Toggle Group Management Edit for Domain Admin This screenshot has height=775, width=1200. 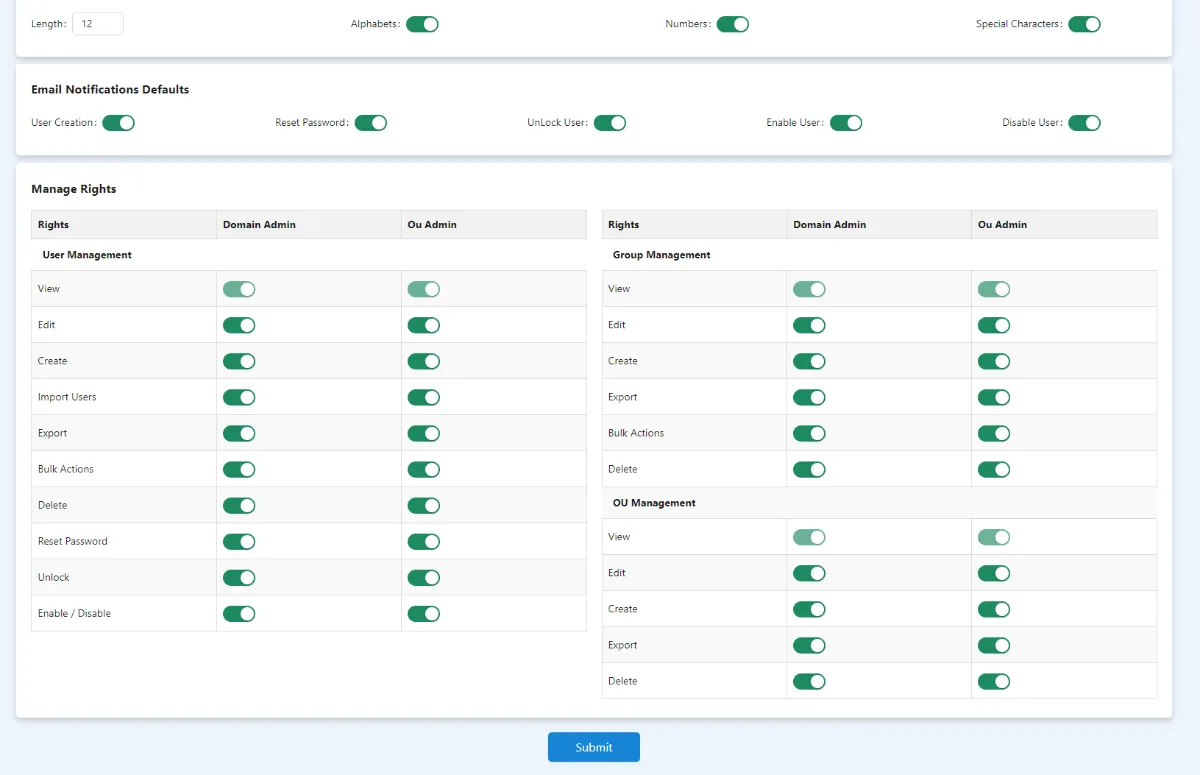click(x=809, y=325)
